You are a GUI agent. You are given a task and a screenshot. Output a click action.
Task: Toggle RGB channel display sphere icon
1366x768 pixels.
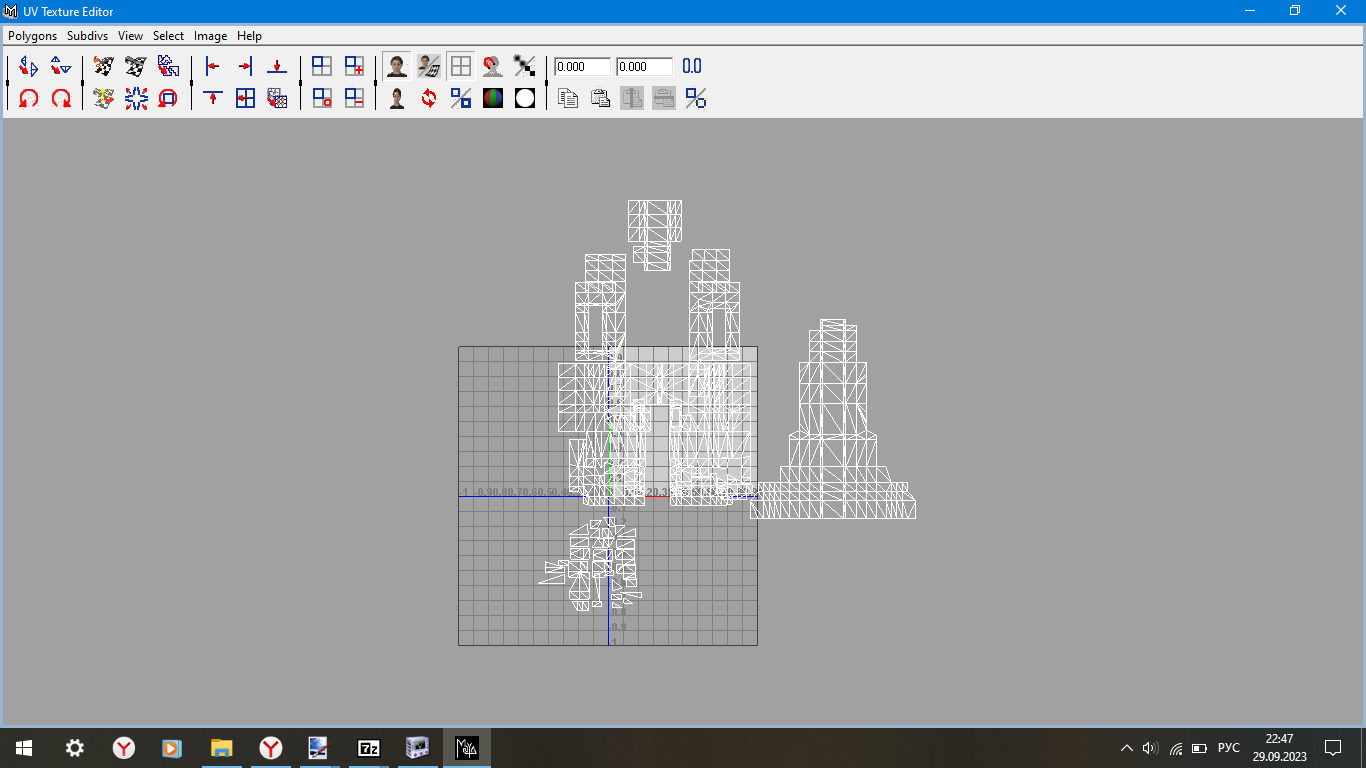point(493,98)
